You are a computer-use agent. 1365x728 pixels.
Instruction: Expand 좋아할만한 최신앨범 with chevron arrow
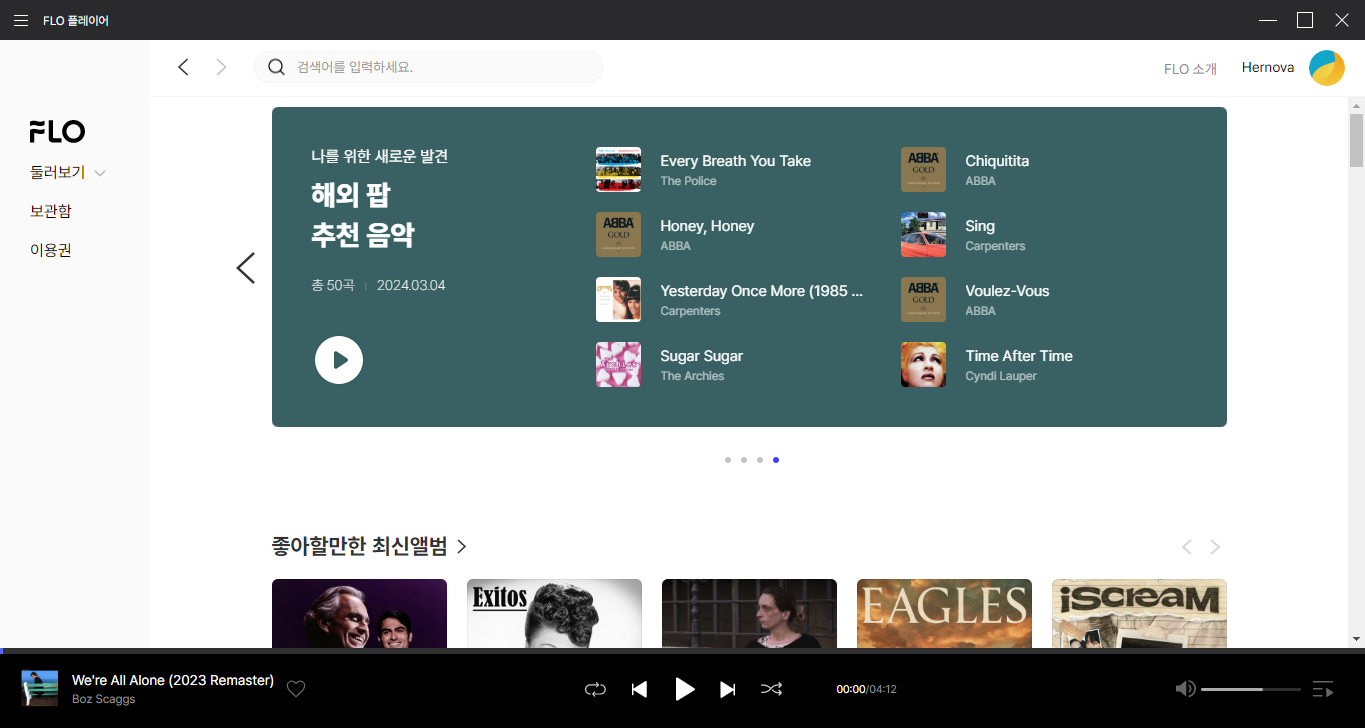click(461, 546)
